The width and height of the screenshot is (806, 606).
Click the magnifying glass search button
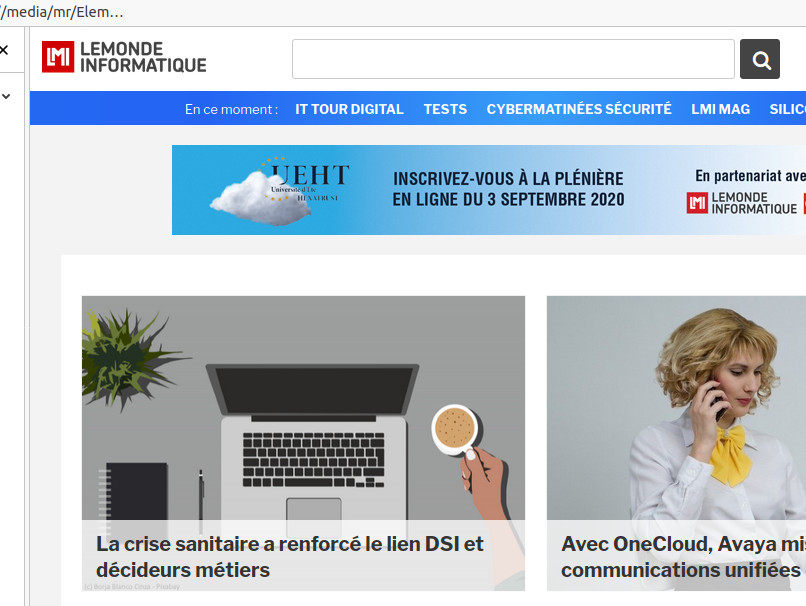pos(759,59)
